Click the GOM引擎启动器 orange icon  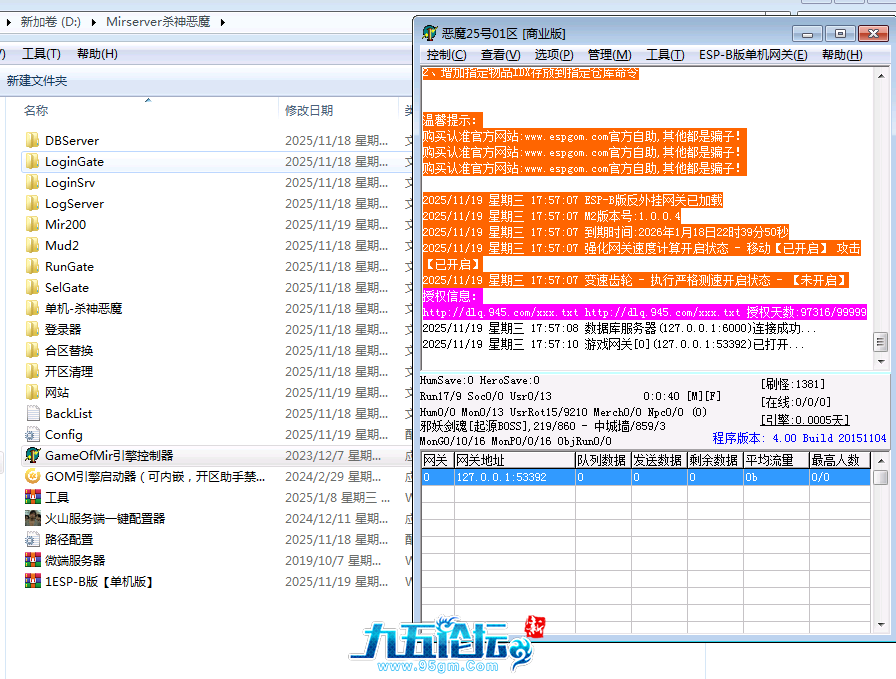coord(33,476)
